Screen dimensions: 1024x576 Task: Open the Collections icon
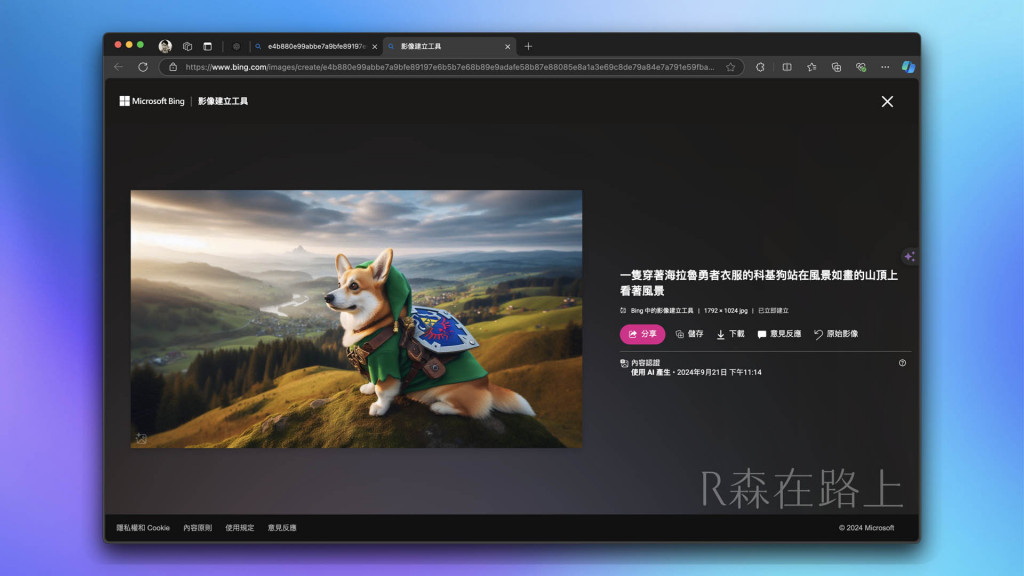point(837,67)
